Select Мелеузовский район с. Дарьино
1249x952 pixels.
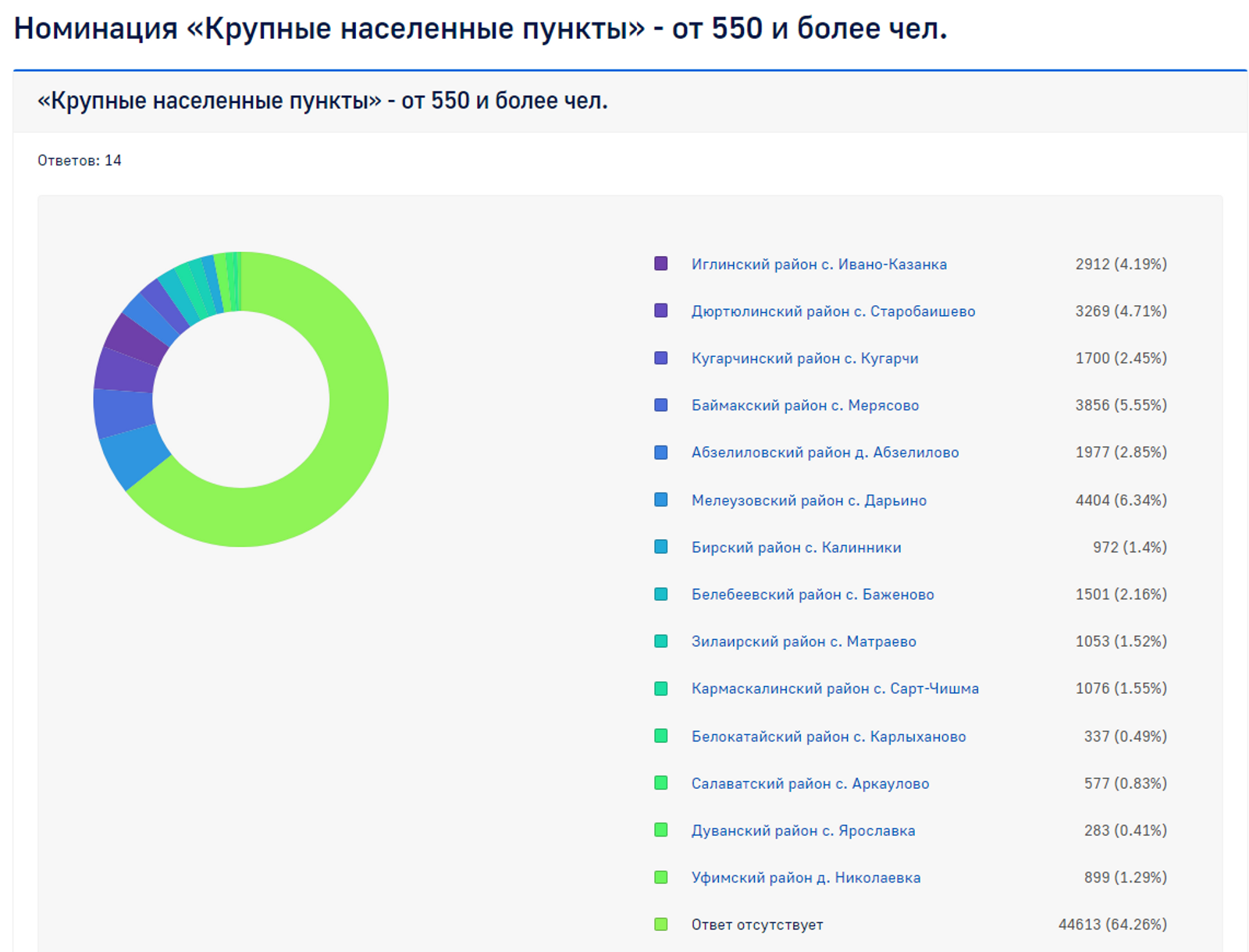pyautogui.click(x=809, y=499)
